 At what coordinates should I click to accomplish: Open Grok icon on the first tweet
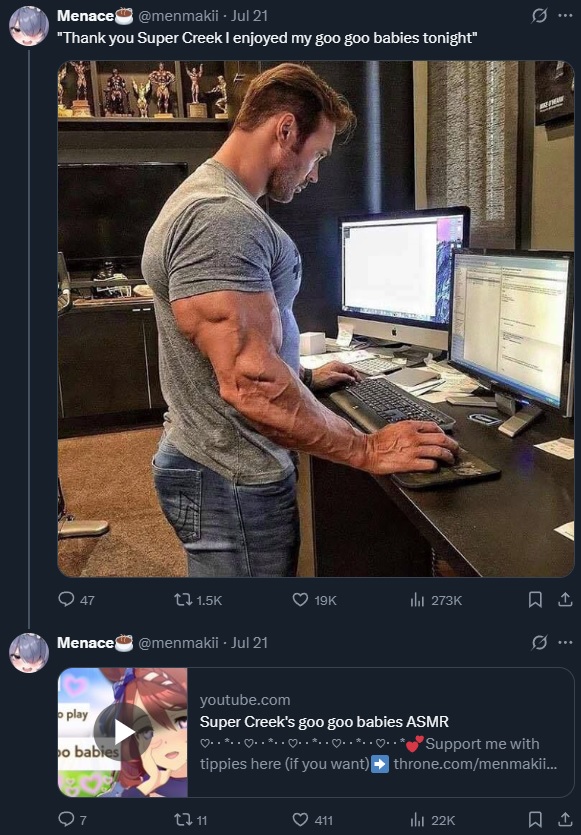[x=539, y=16]
